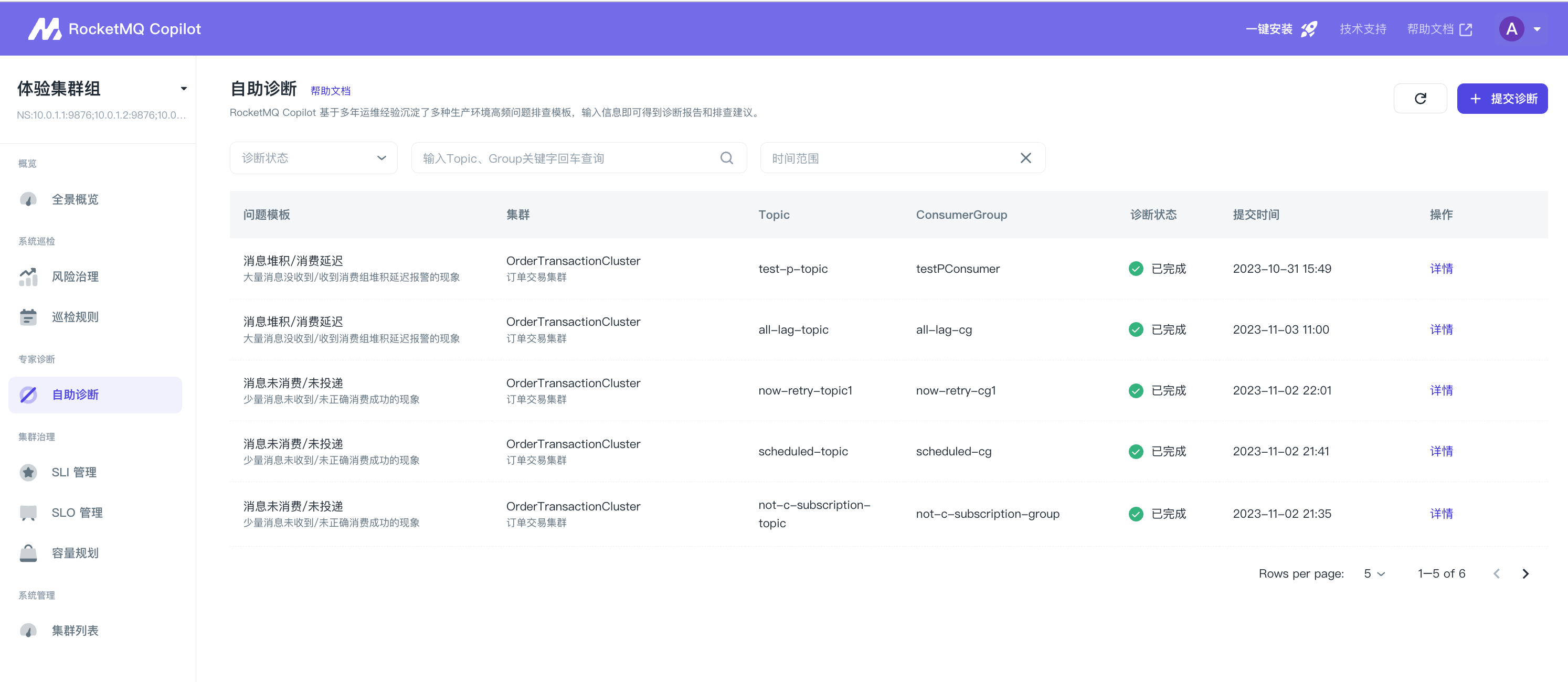
Task: Click the 问题模板 column header
Action: (x=267, y=215)
